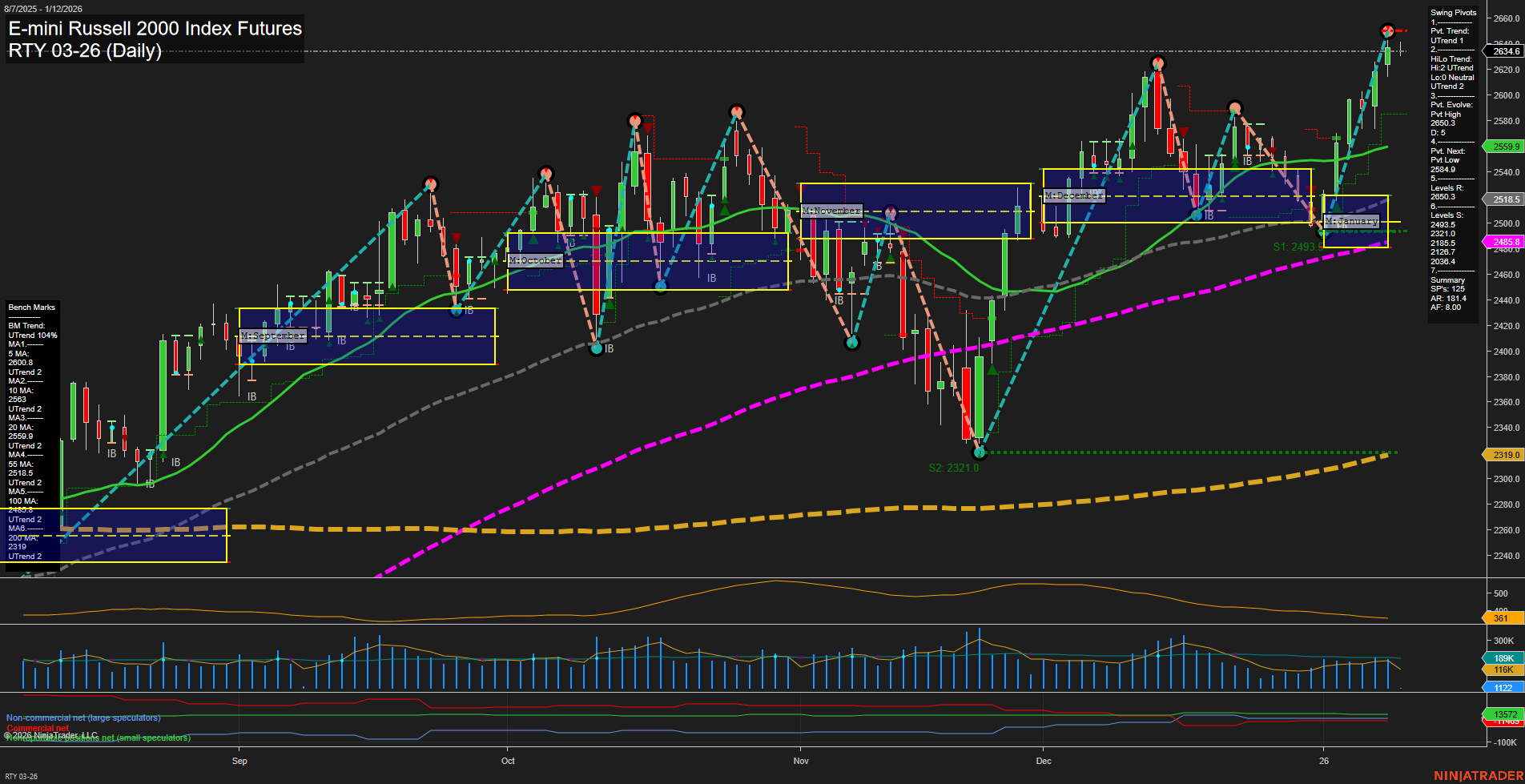Expand the M:December range box label
This screenshot has width=1525, height=784.
[x=1074, y=195]
